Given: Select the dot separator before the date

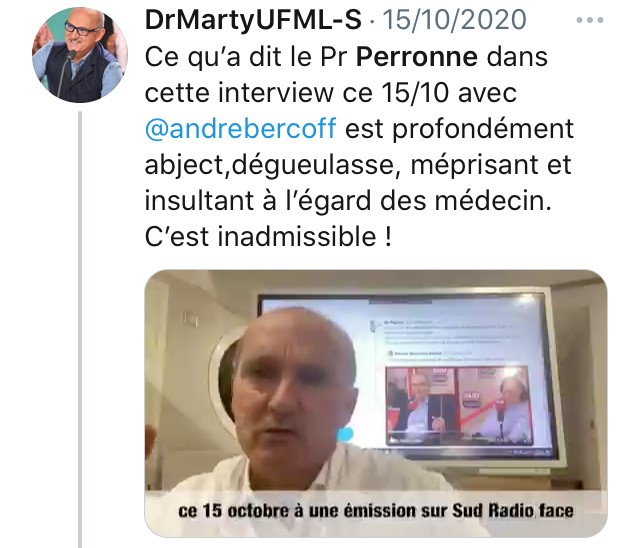Looking at the screenshot, I should (371, 21).
